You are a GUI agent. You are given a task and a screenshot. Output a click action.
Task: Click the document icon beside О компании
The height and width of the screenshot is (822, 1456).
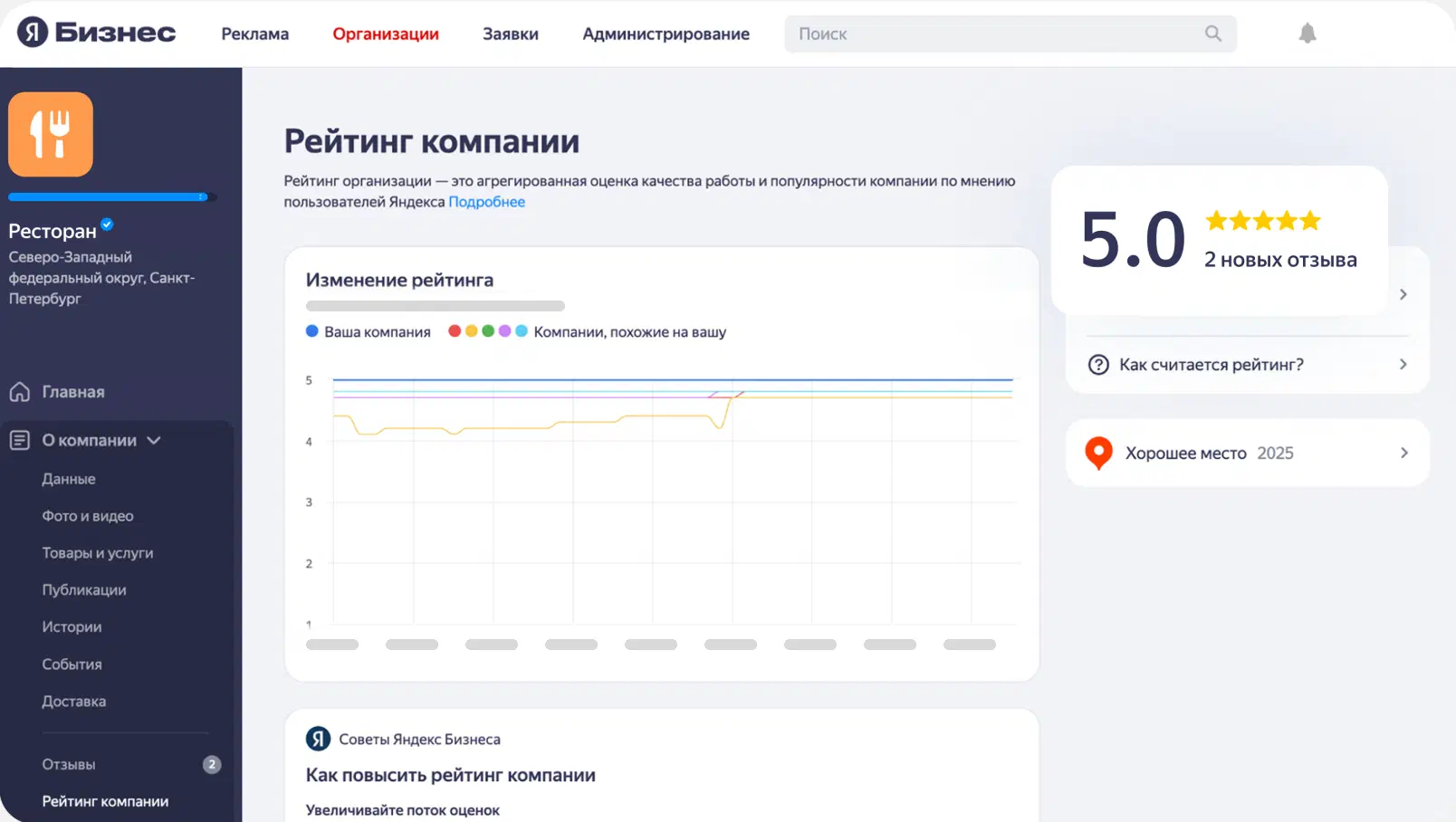(20, 440)
